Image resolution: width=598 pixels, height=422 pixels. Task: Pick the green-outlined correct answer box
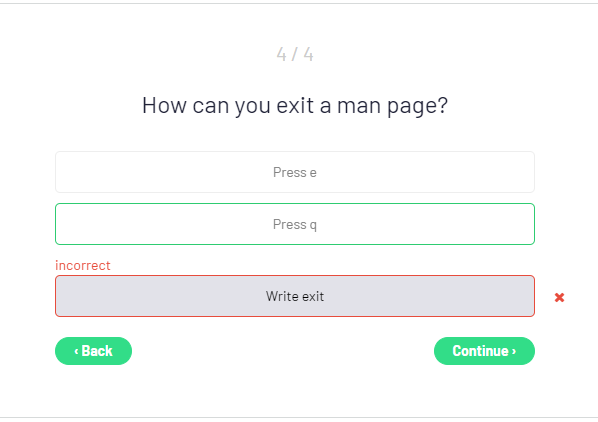pos(295,224)
